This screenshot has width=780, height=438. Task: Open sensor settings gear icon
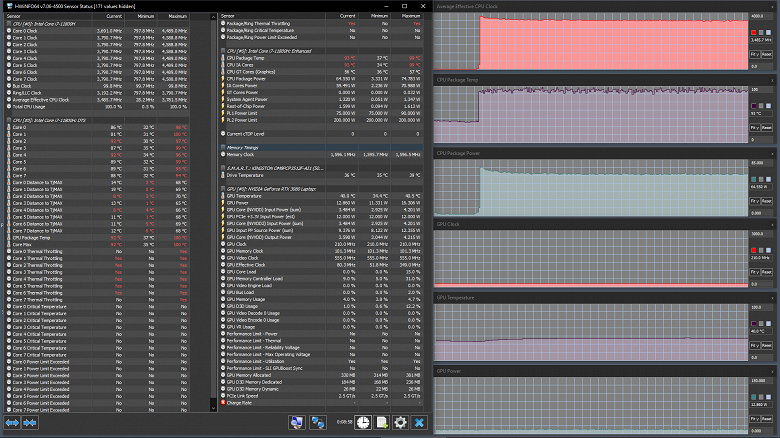[400, 423]
